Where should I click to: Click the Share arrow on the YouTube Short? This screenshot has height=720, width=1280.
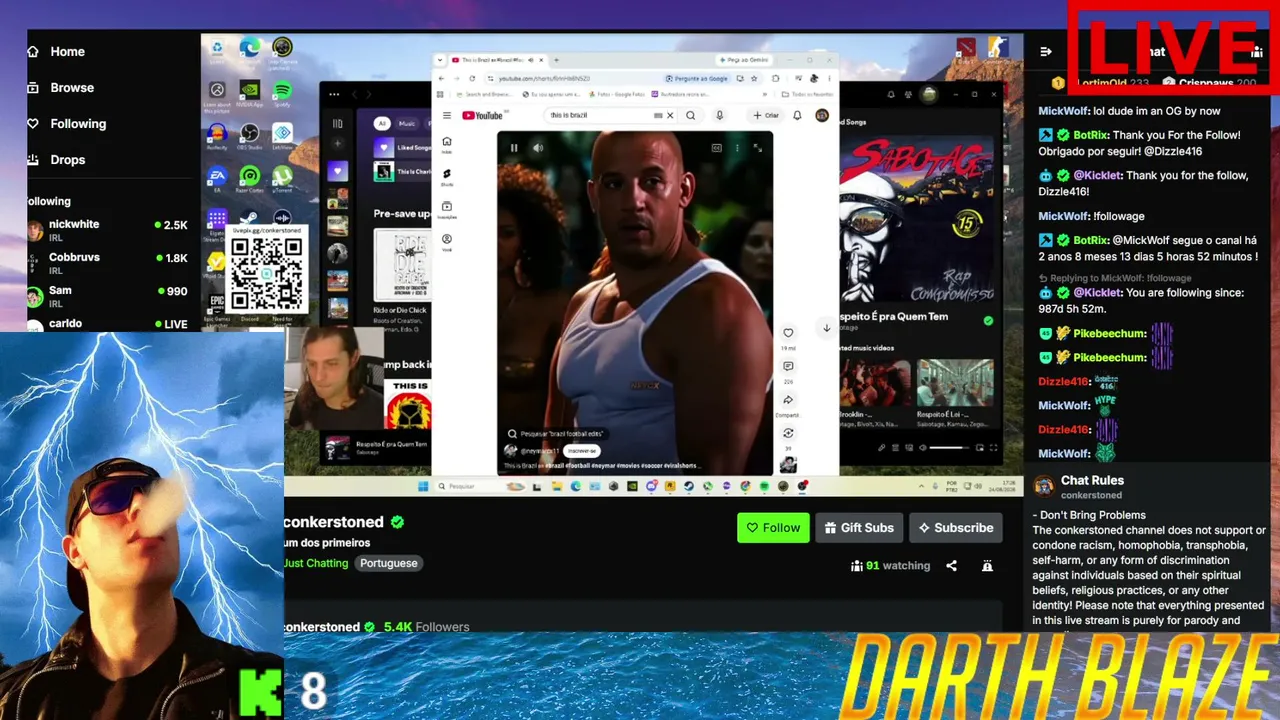[788, 400]
